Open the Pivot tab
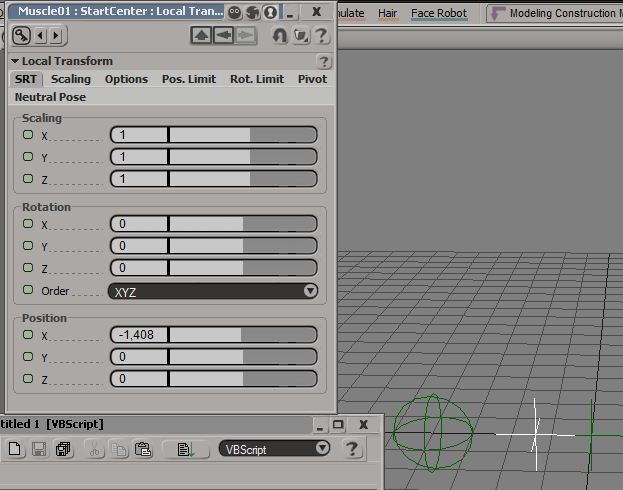This screenshot has width=623, height=490. [x=312, y=79]
